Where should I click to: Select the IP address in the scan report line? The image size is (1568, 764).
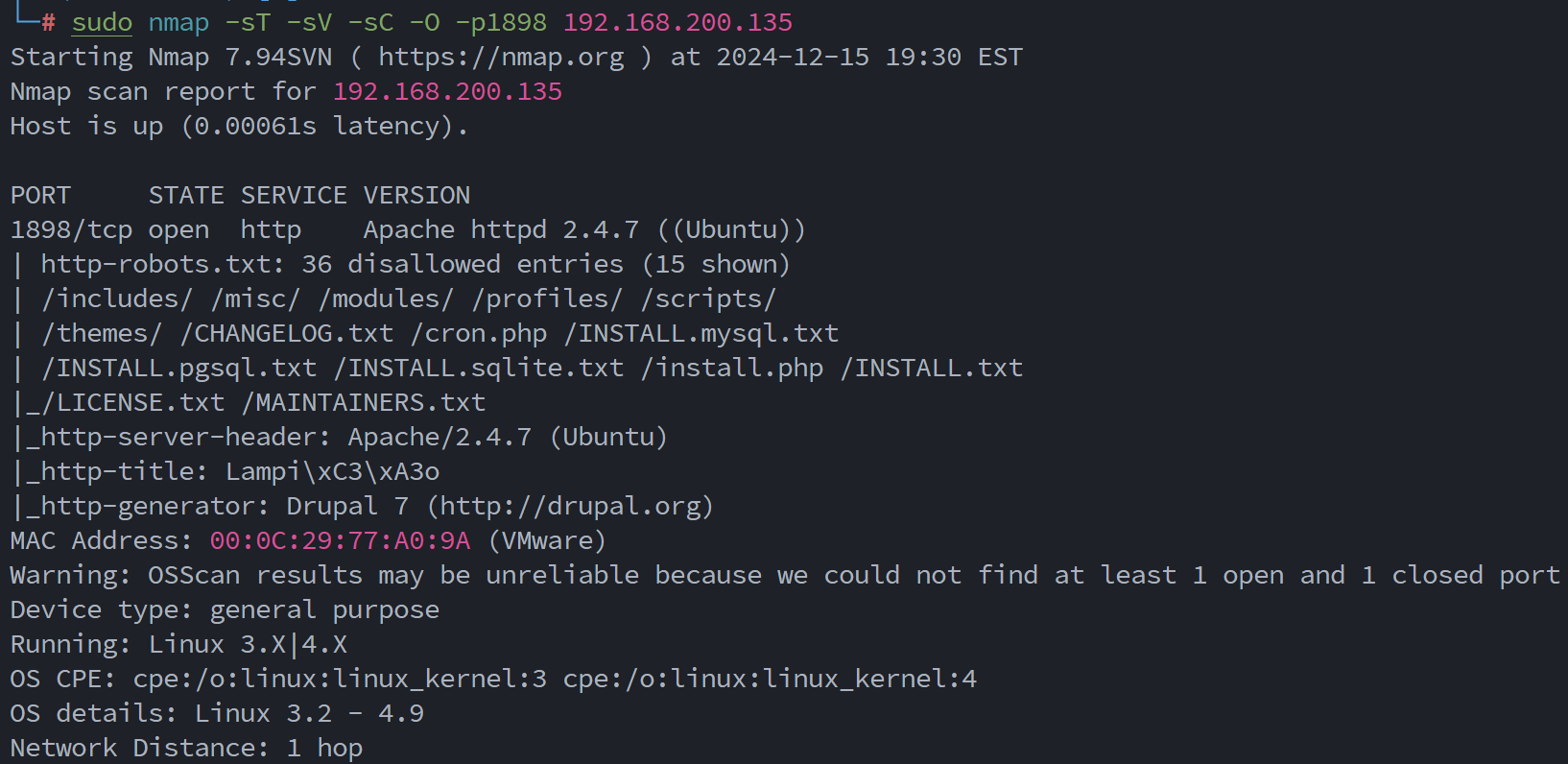(x=447, y=92)
